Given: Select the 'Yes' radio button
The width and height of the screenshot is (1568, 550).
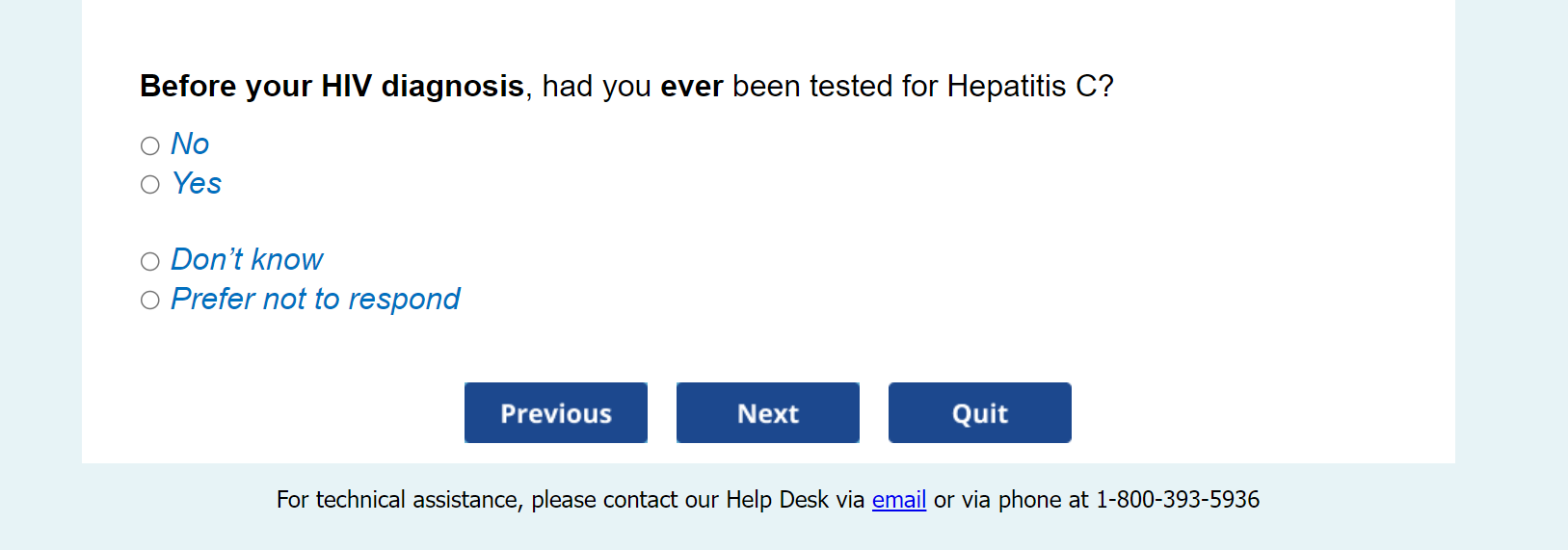Looking at the screenshot, I should (x=150, y=184).
